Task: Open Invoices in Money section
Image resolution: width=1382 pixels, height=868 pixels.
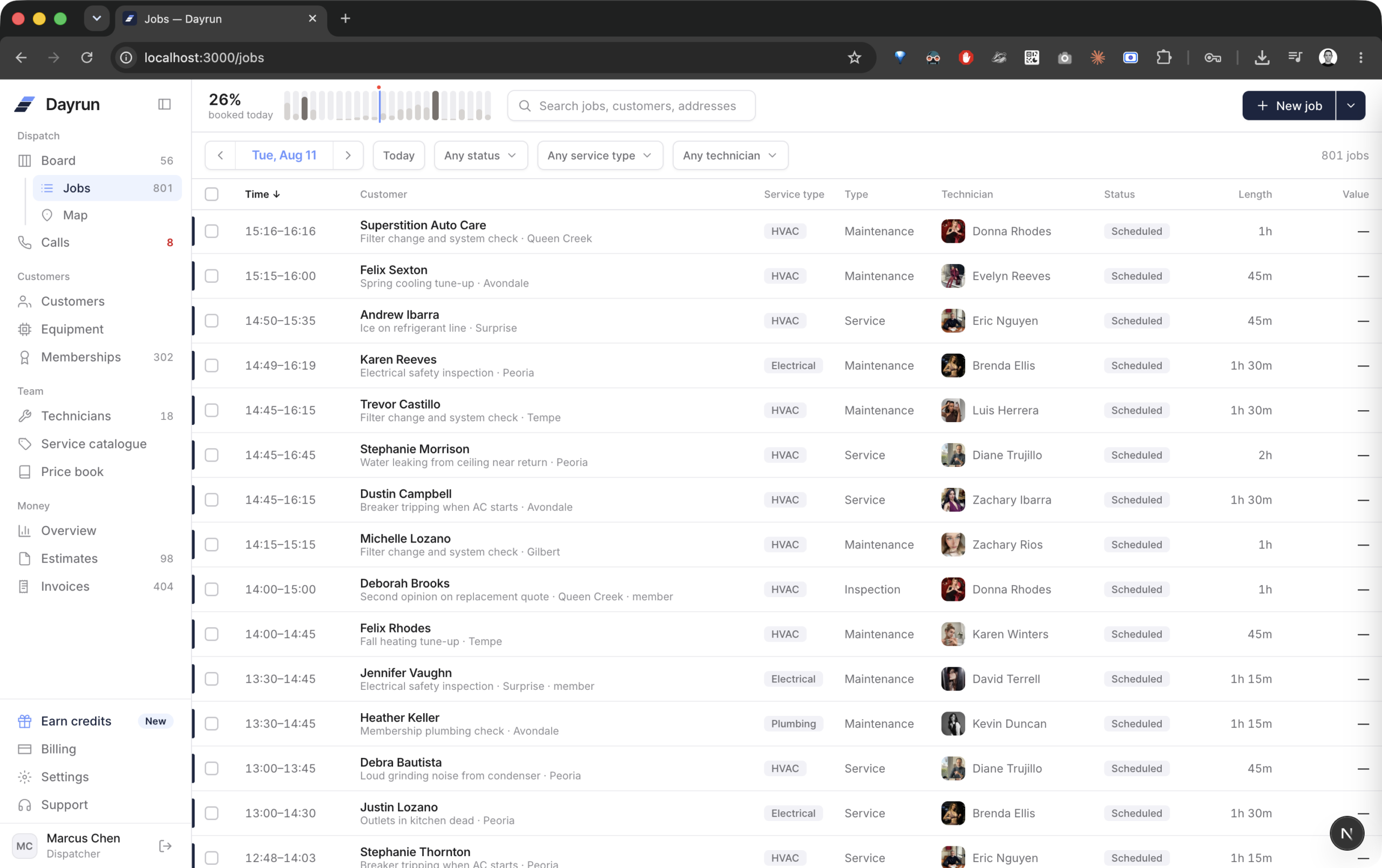Action: [x=95, y=586]
